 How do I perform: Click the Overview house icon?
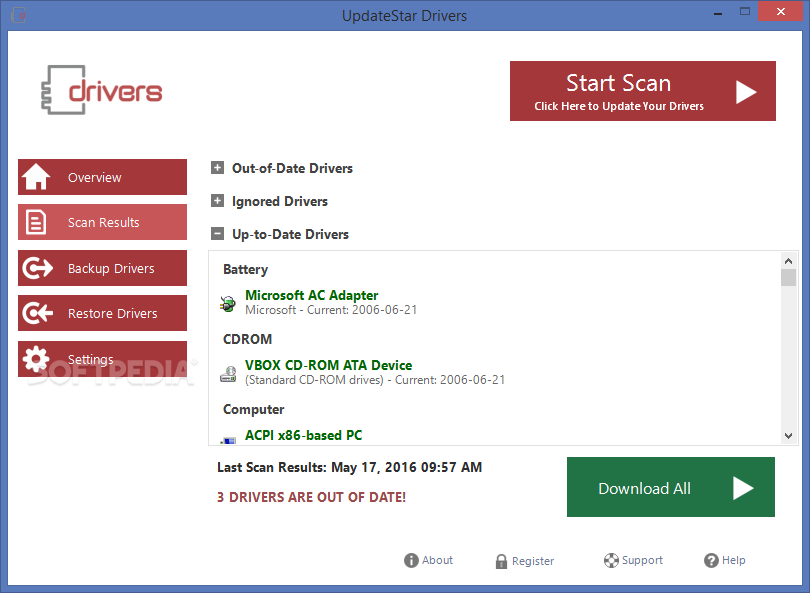[x=36, y=177]
